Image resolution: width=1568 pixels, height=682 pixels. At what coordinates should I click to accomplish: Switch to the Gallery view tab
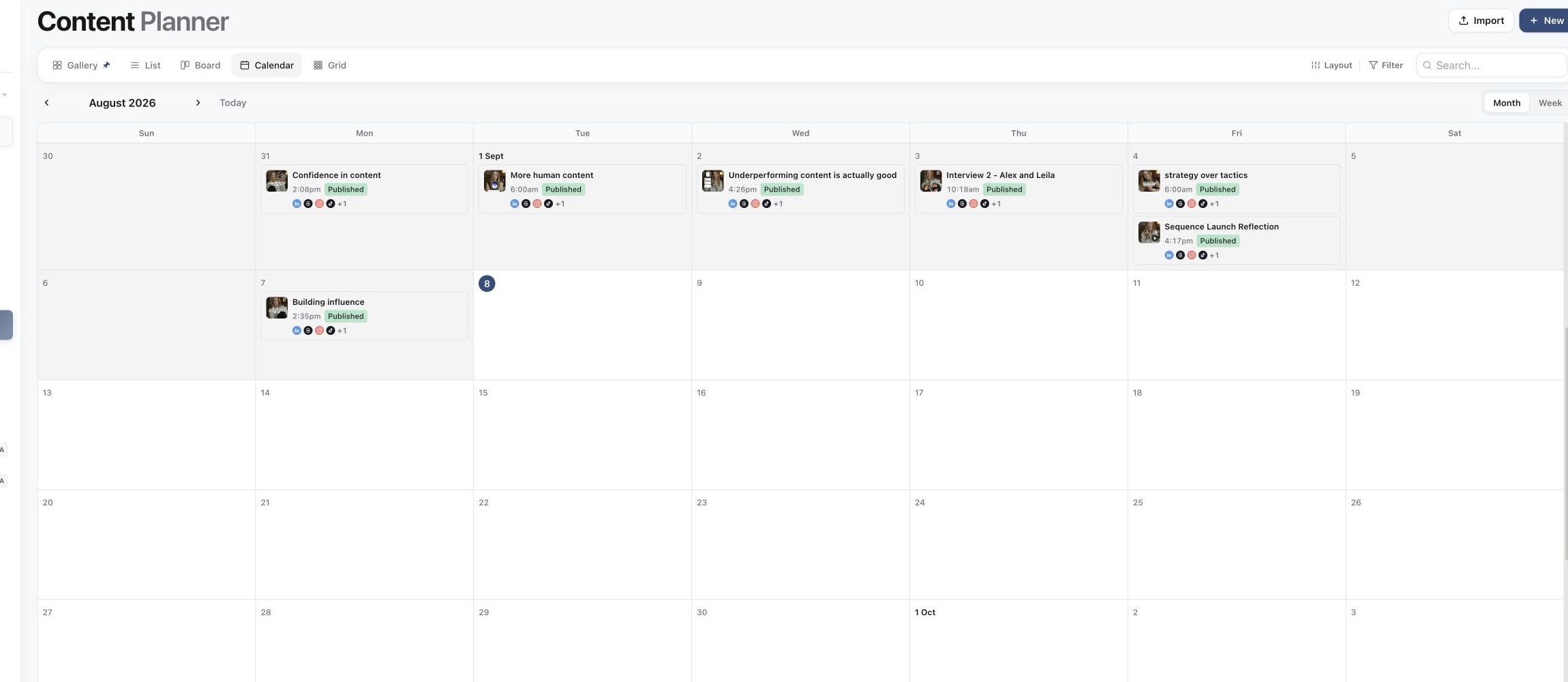81,65
